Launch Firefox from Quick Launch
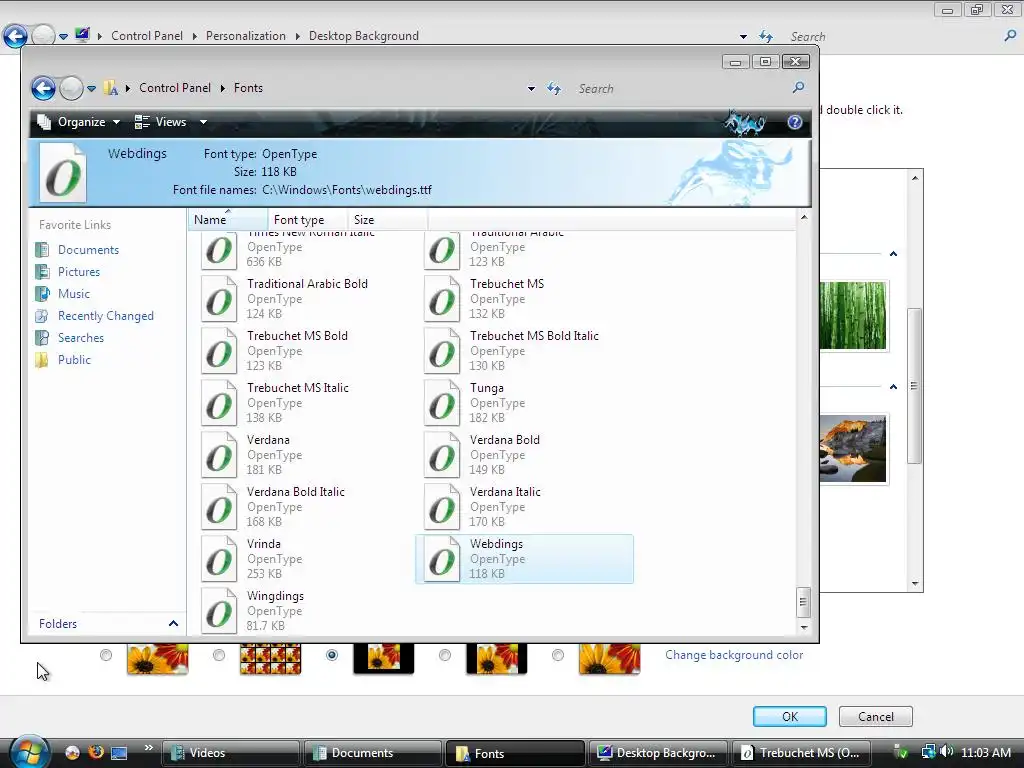Viewport: 1024px width, 768px height. 95,752
